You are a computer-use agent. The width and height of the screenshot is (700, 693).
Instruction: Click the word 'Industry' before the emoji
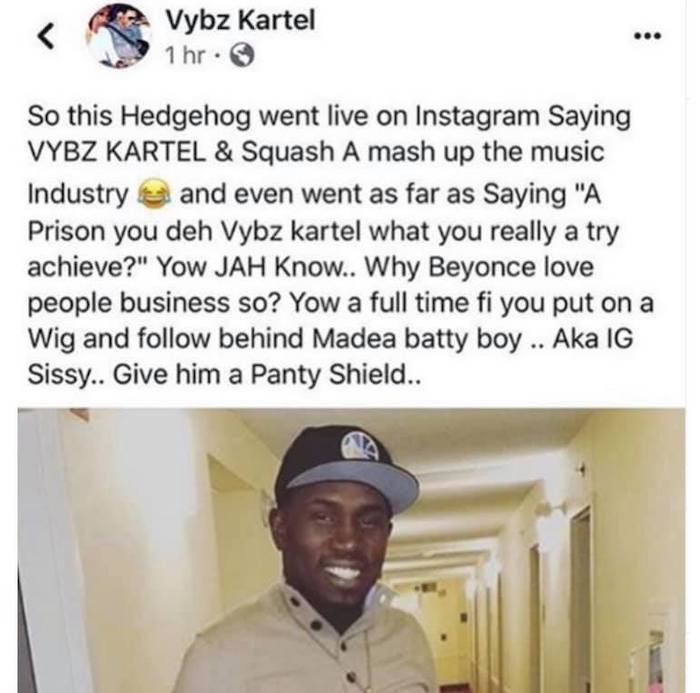point(78,195)
